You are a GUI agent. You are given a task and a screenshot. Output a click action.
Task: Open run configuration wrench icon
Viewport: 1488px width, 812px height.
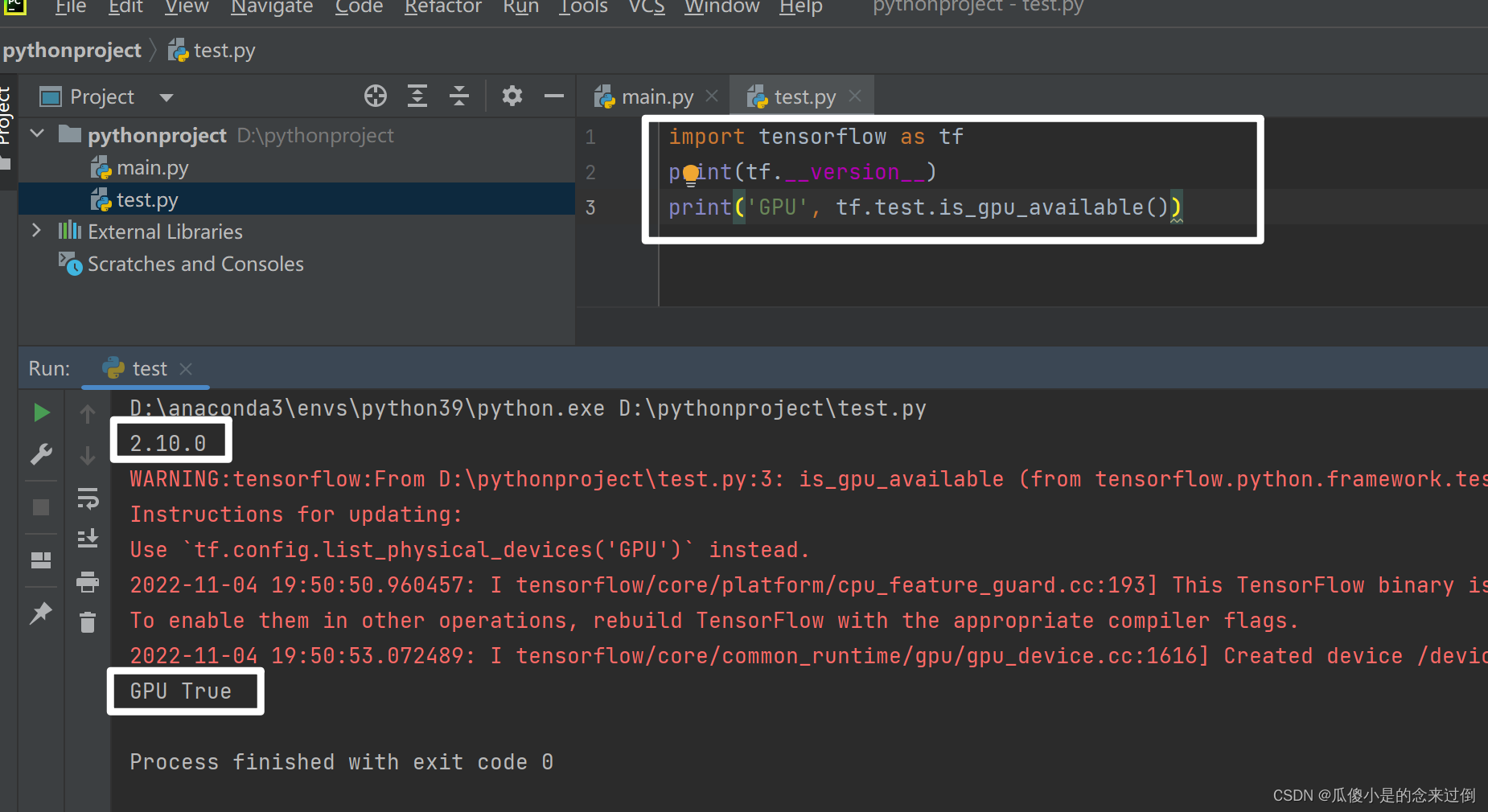click(x=41, y=454)
